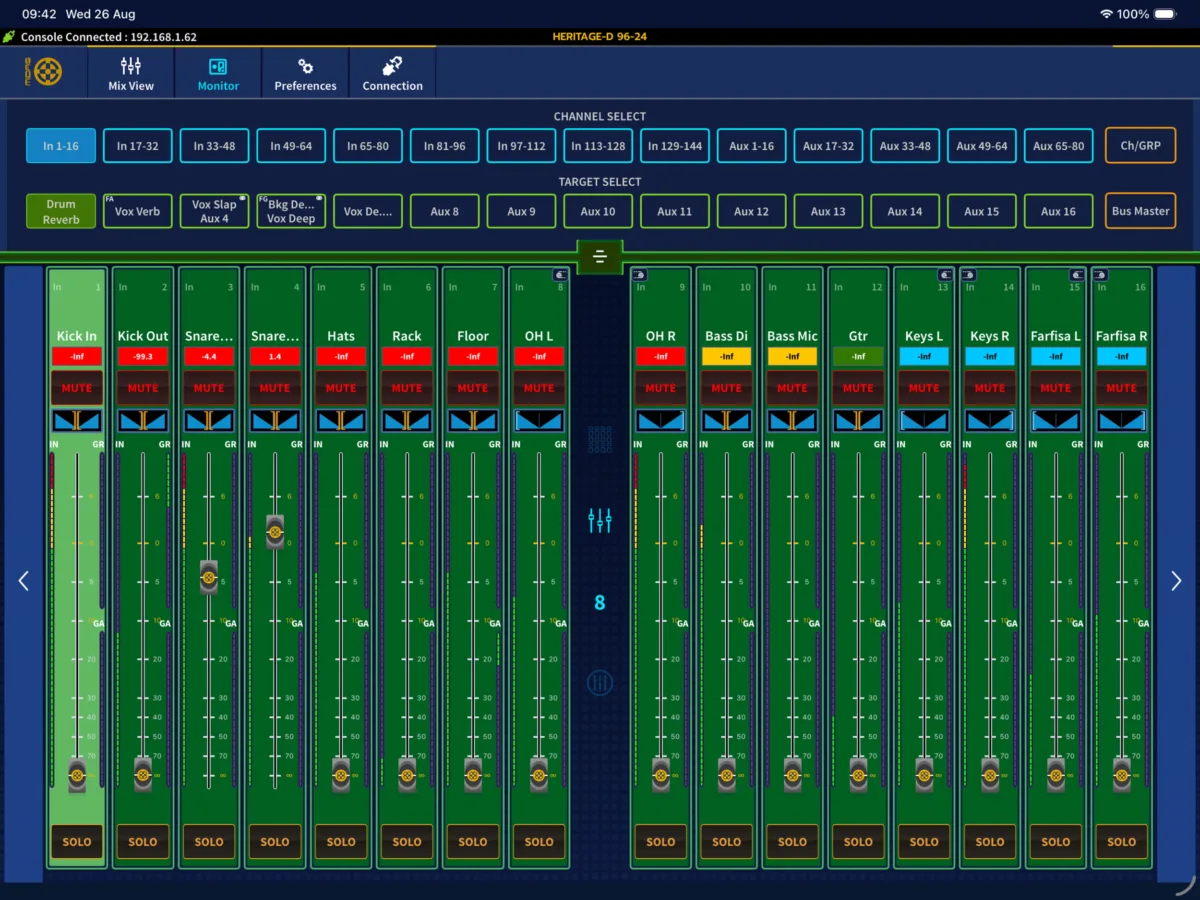Select channel bank In 1-16

(61, 146)
